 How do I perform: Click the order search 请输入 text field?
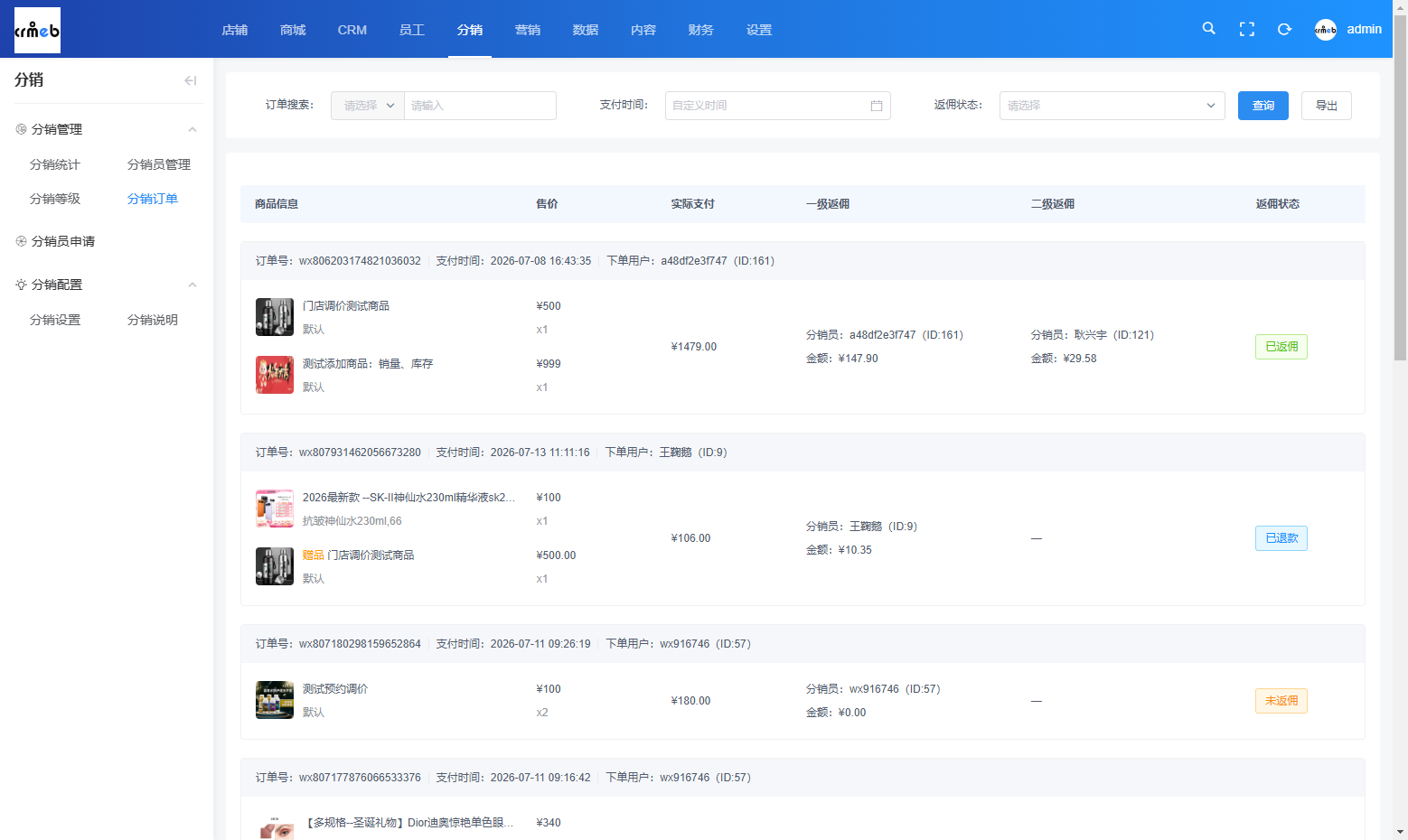[x=480, y=106]
